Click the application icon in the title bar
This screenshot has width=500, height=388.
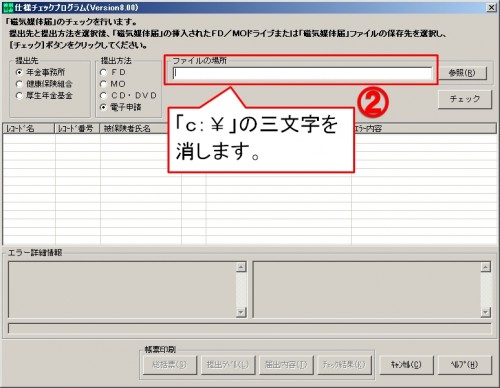point(7,8)
